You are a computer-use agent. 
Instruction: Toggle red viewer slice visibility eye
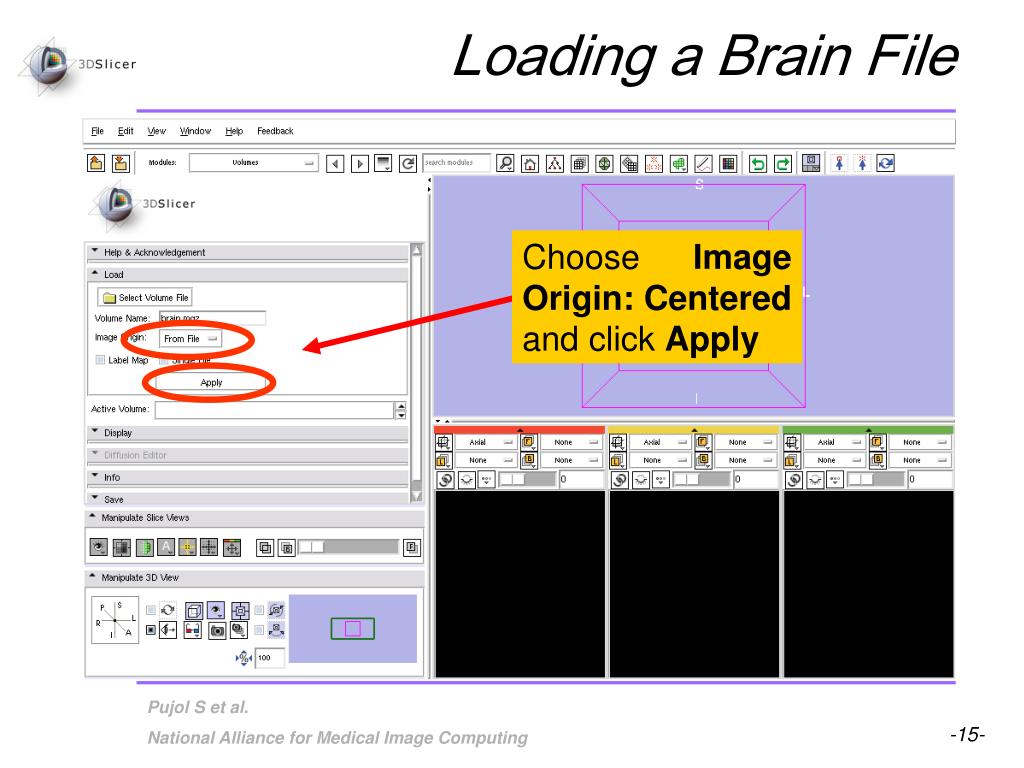tap(467, 479)
